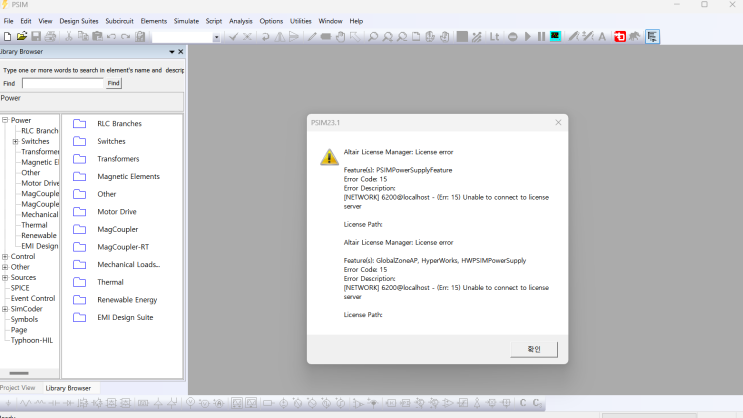Image resolution: width=743 pixels, height=418 pixels.
Task: Place a resistor from the bottom element toolbar
Action: click(x=25, y=403)
